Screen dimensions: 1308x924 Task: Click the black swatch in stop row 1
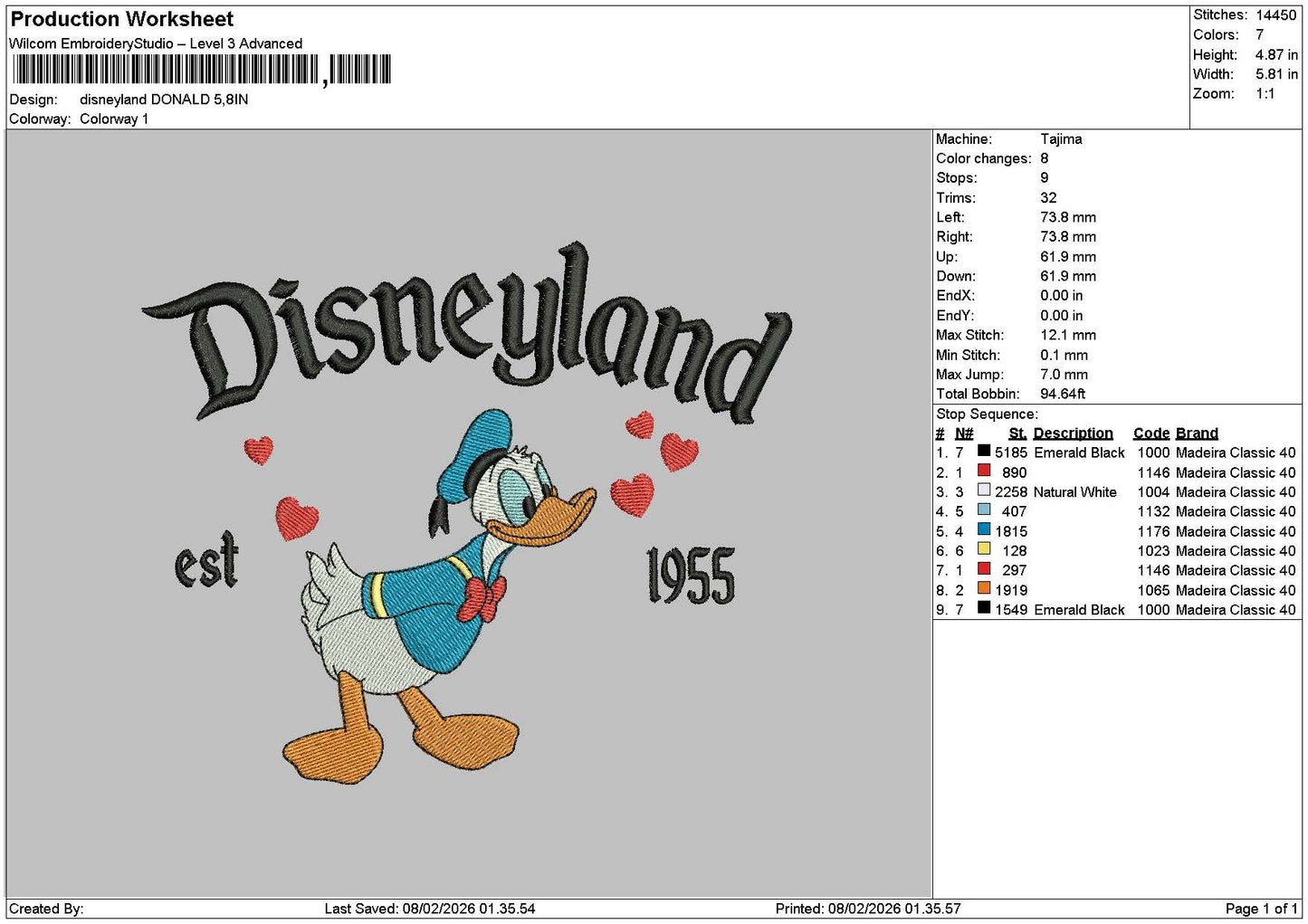[984, 451]
